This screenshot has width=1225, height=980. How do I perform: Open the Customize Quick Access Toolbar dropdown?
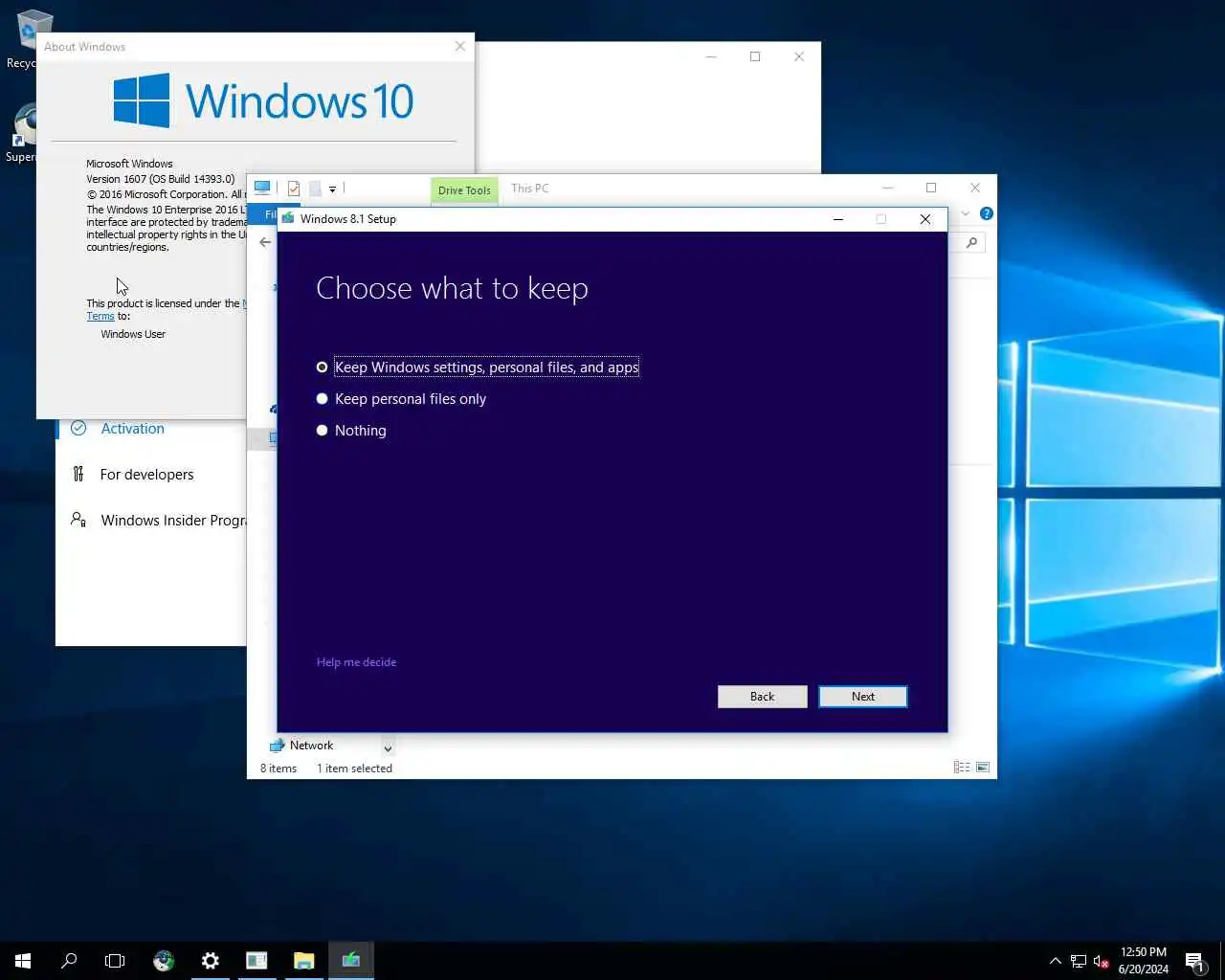click(x=332, y=189)
